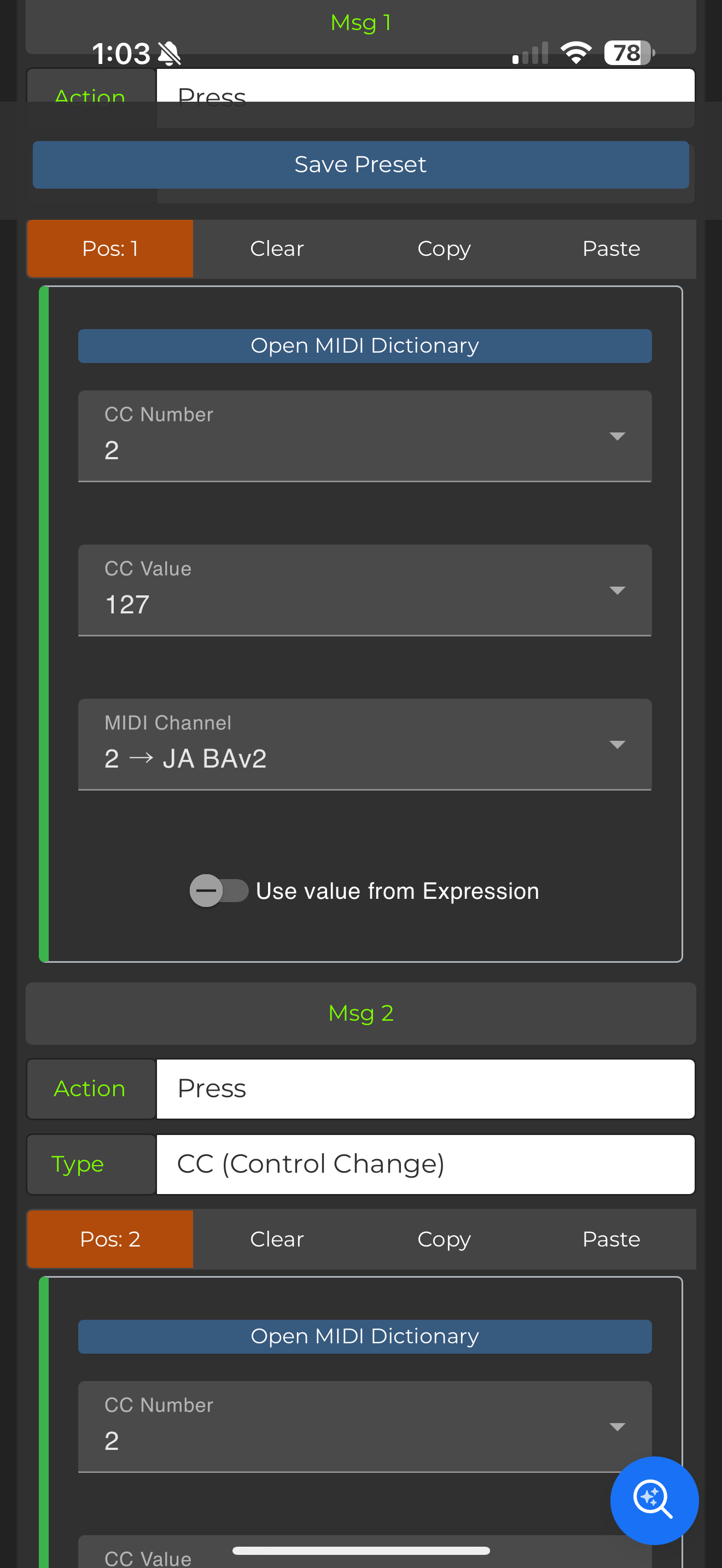
Task: Tap the battery level indicator
Action: [x=628, y=53]
